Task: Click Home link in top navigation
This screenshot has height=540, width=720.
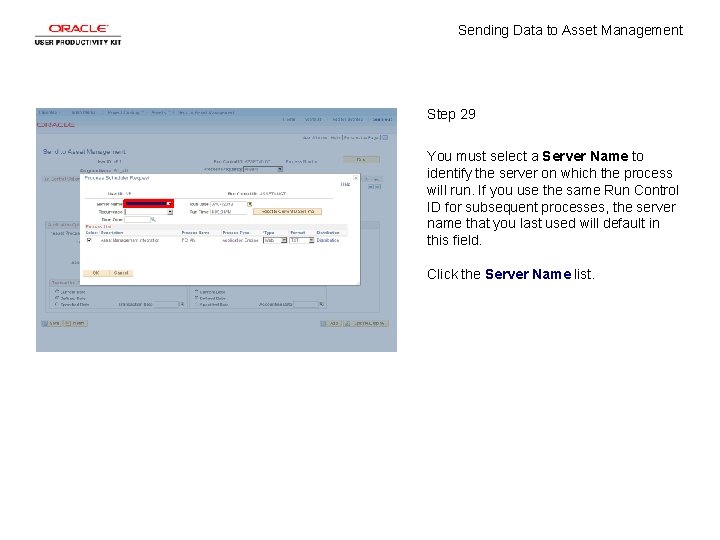Action: [289, 119]
